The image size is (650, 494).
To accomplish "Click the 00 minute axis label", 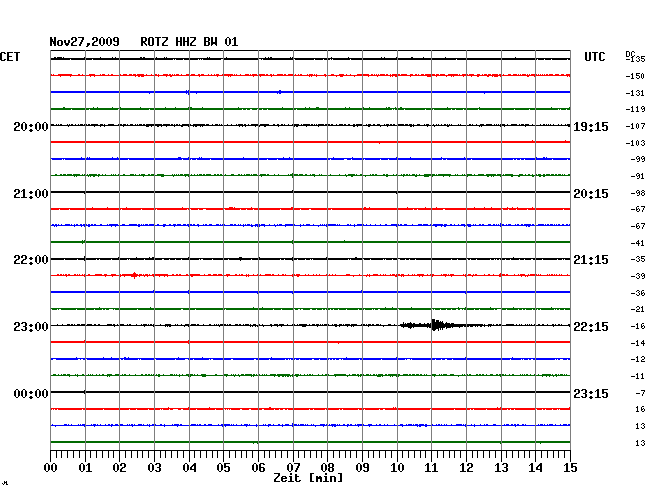I will pyautogui.click(x=51, y=468).
